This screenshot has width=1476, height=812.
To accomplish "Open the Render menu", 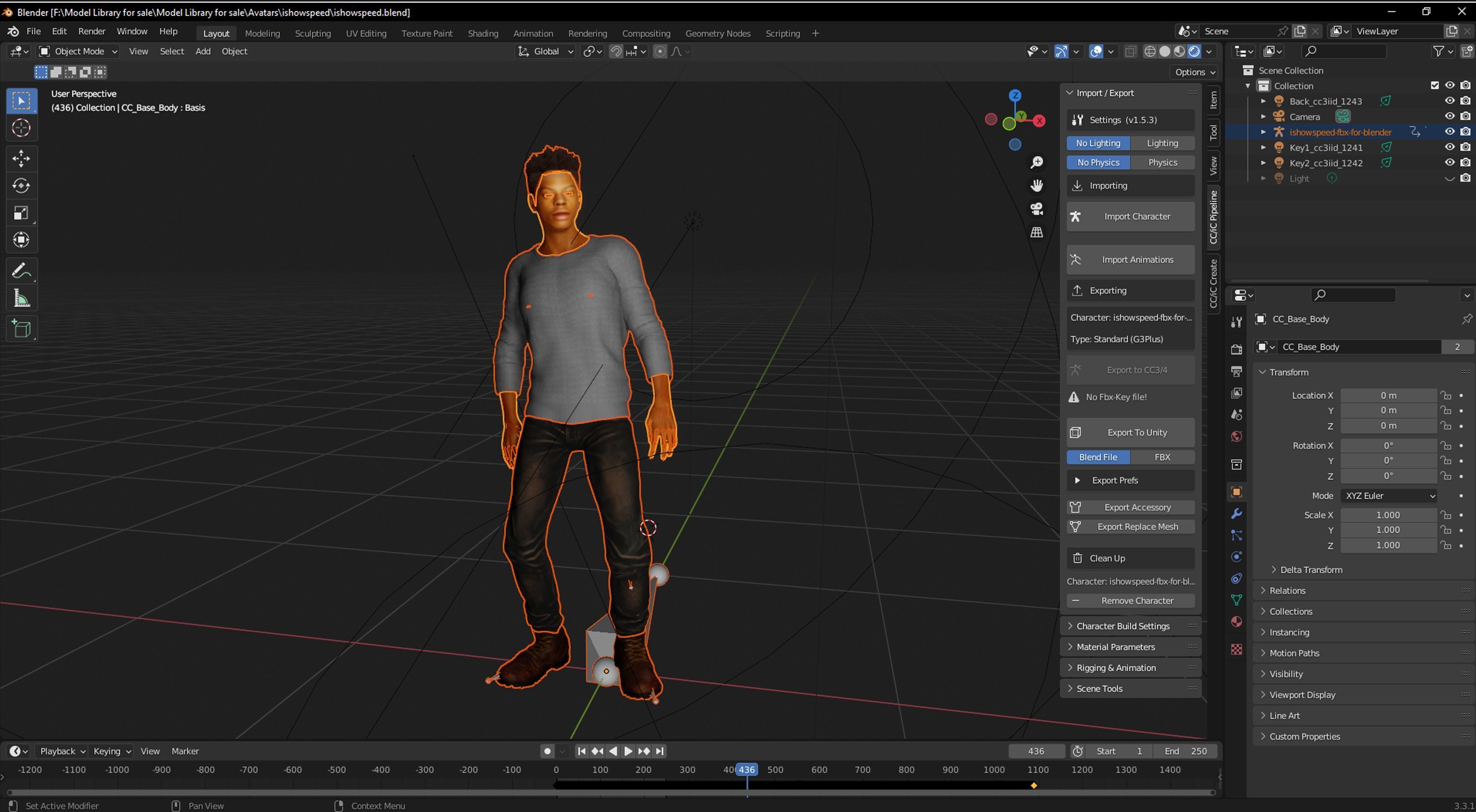I will (92, 32).
